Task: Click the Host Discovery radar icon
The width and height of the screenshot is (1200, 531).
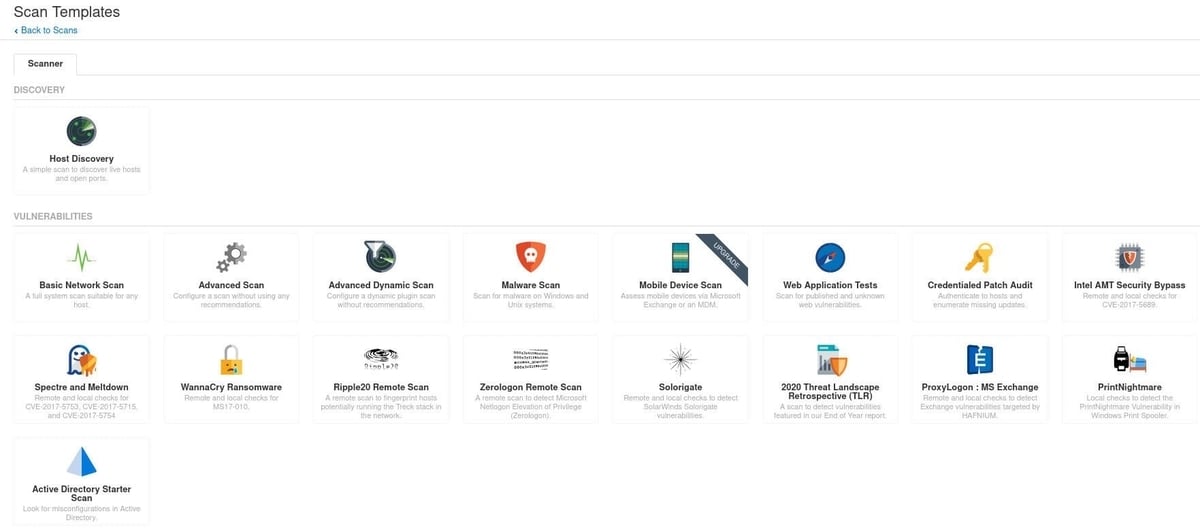Action: pyautogui.click(x=81, y=131)
